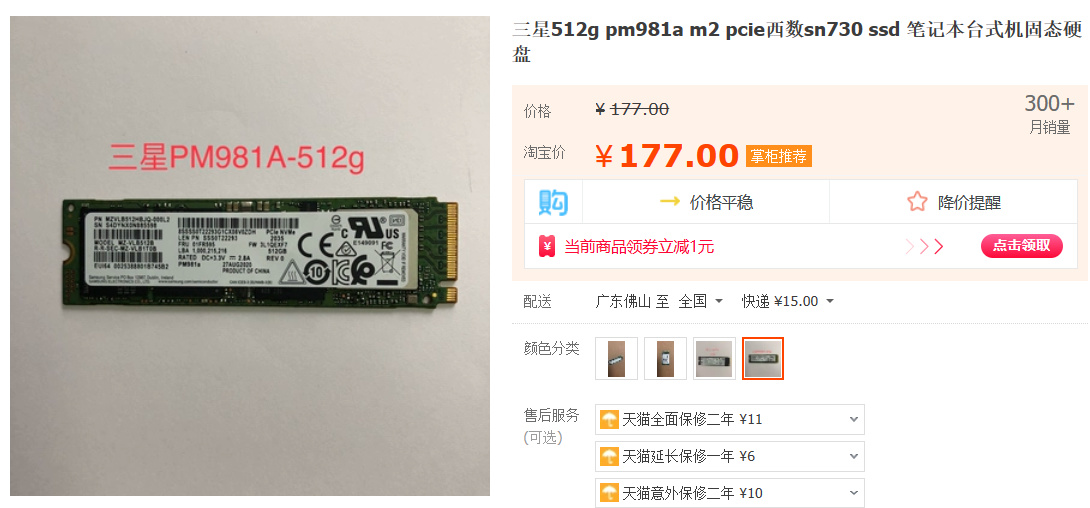1090x508 pixels.
Task: Expand the 天猫全面保修二年 ¥11 dropdown
Action: [x=730, y=419]
